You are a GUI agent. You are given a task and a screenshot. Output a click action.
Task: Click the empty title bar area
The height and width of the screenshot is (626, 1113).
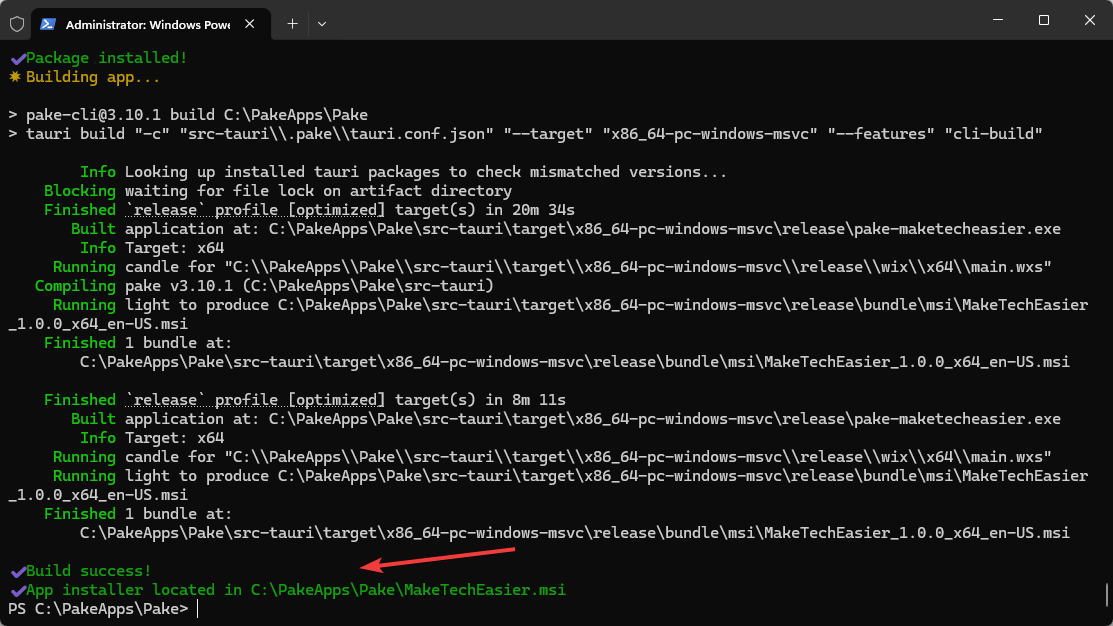pyautogui.click(x=650, y=20)
